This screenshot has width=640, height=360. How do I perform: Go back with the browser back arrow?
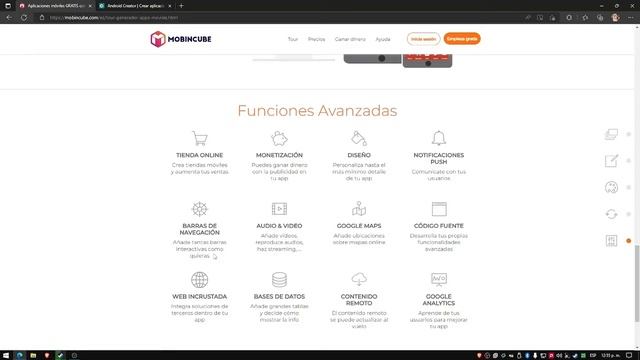9,18
